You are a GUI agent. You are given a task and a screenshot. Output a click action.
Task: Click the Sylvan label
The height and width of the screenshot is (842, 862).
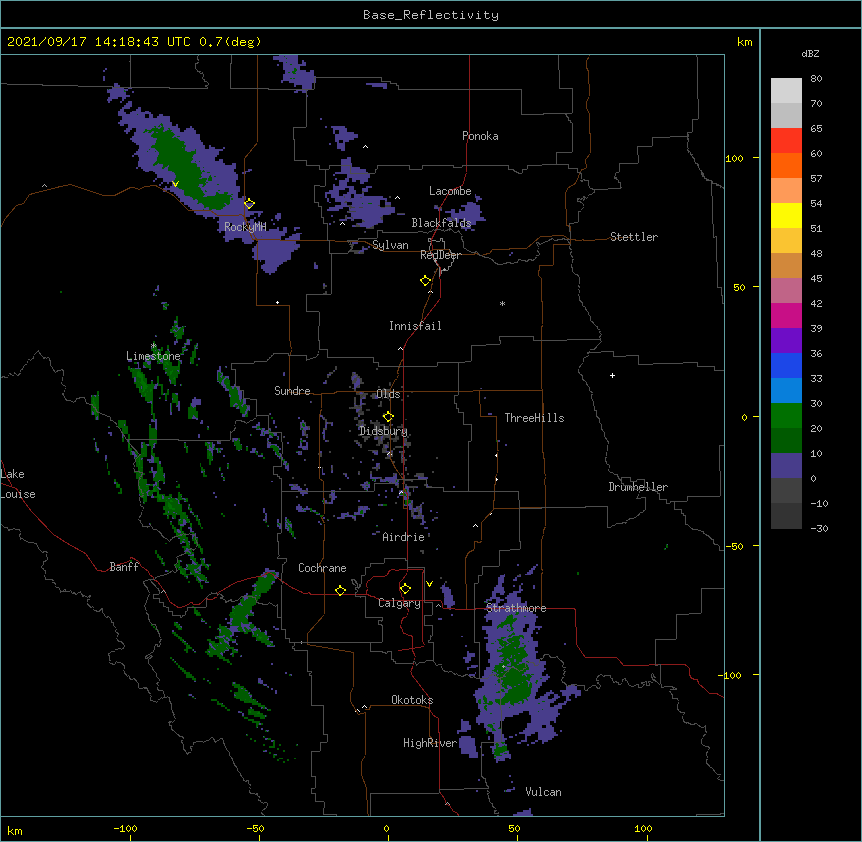pyautogui.click(x=390, y=245)
